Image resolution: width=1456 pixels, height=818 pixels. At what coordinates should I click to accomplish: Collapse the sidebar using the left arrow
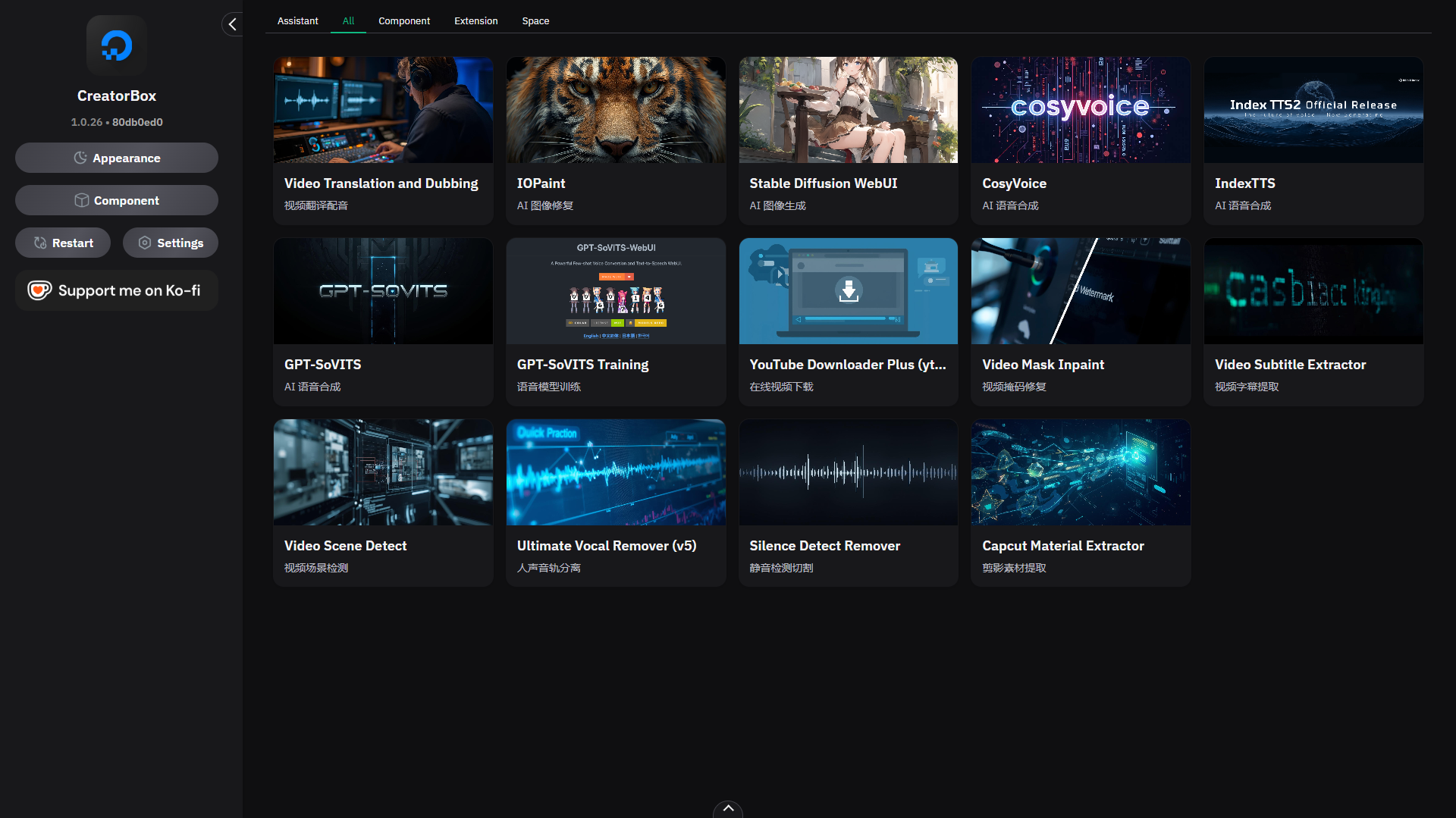[x=231, y=24]
